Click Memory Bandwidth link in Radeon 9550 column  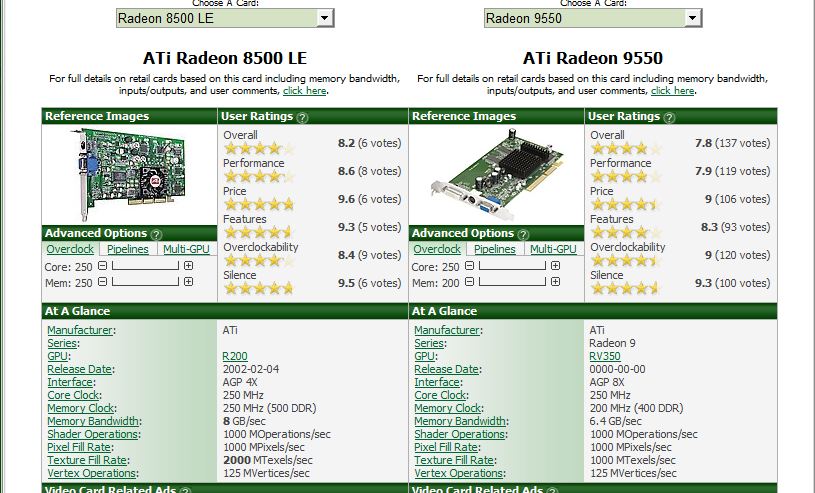click(460, 421)
